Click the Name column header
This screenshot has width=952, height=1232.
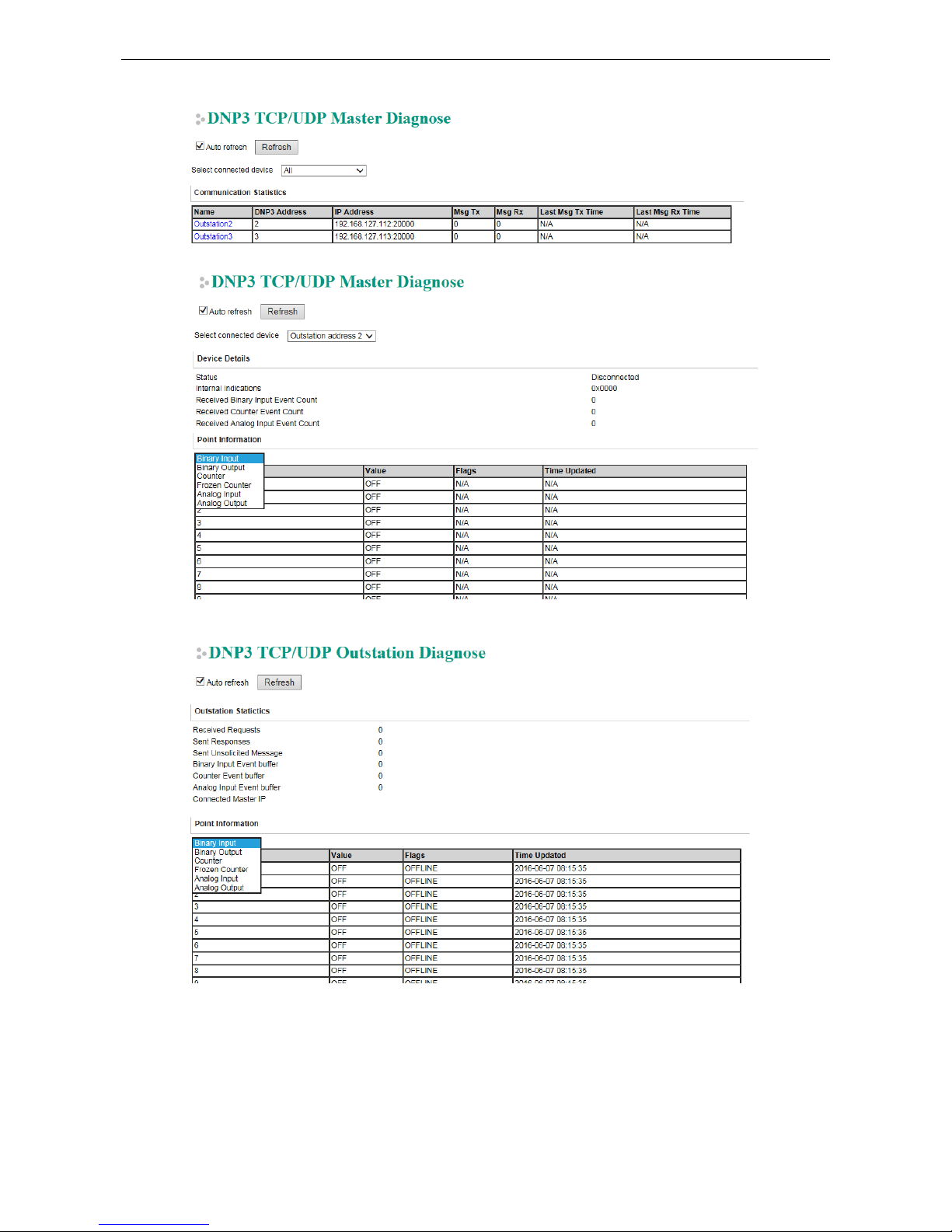[x=222, y=211]
